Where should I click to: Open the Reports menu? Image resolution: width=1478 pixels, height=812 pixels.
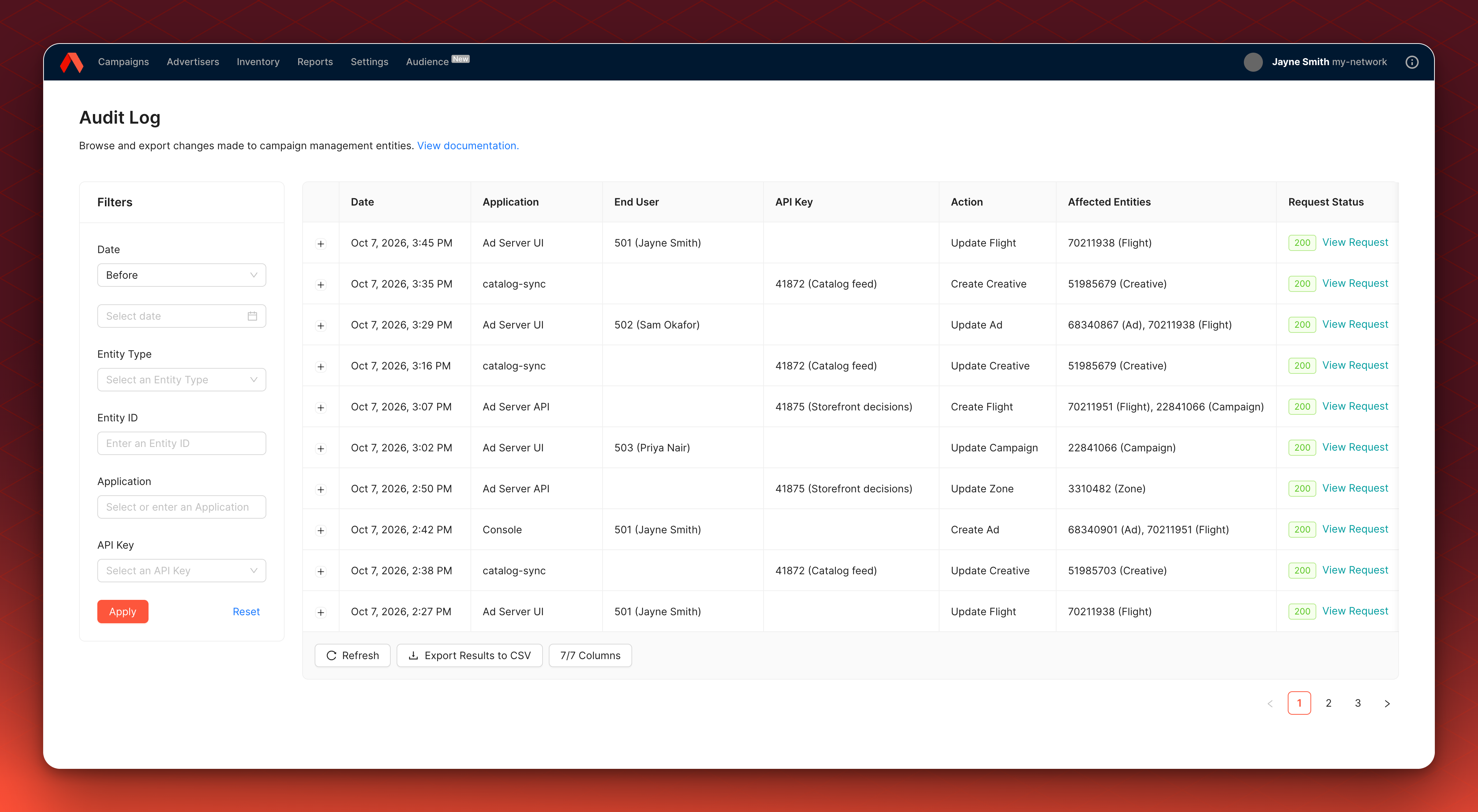tap(315, 62)
